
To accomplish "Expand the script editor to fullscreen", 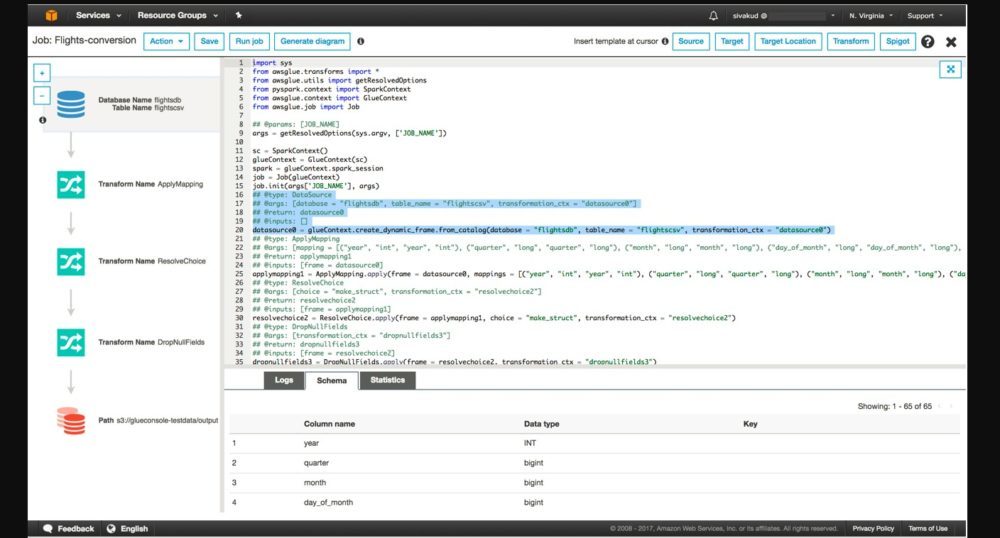I will point(949,69).
